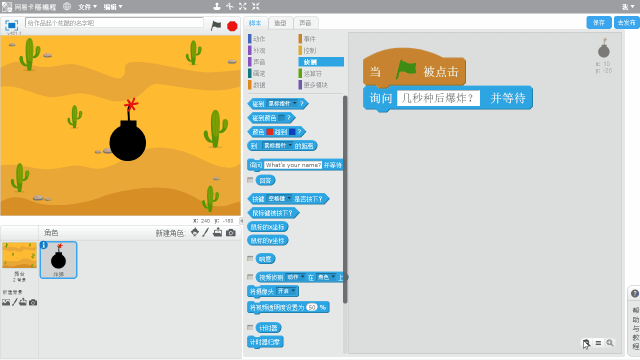Screen dimensions: 640x360
Task: Choose new sprite from library icon
Action: pos(195,232)
